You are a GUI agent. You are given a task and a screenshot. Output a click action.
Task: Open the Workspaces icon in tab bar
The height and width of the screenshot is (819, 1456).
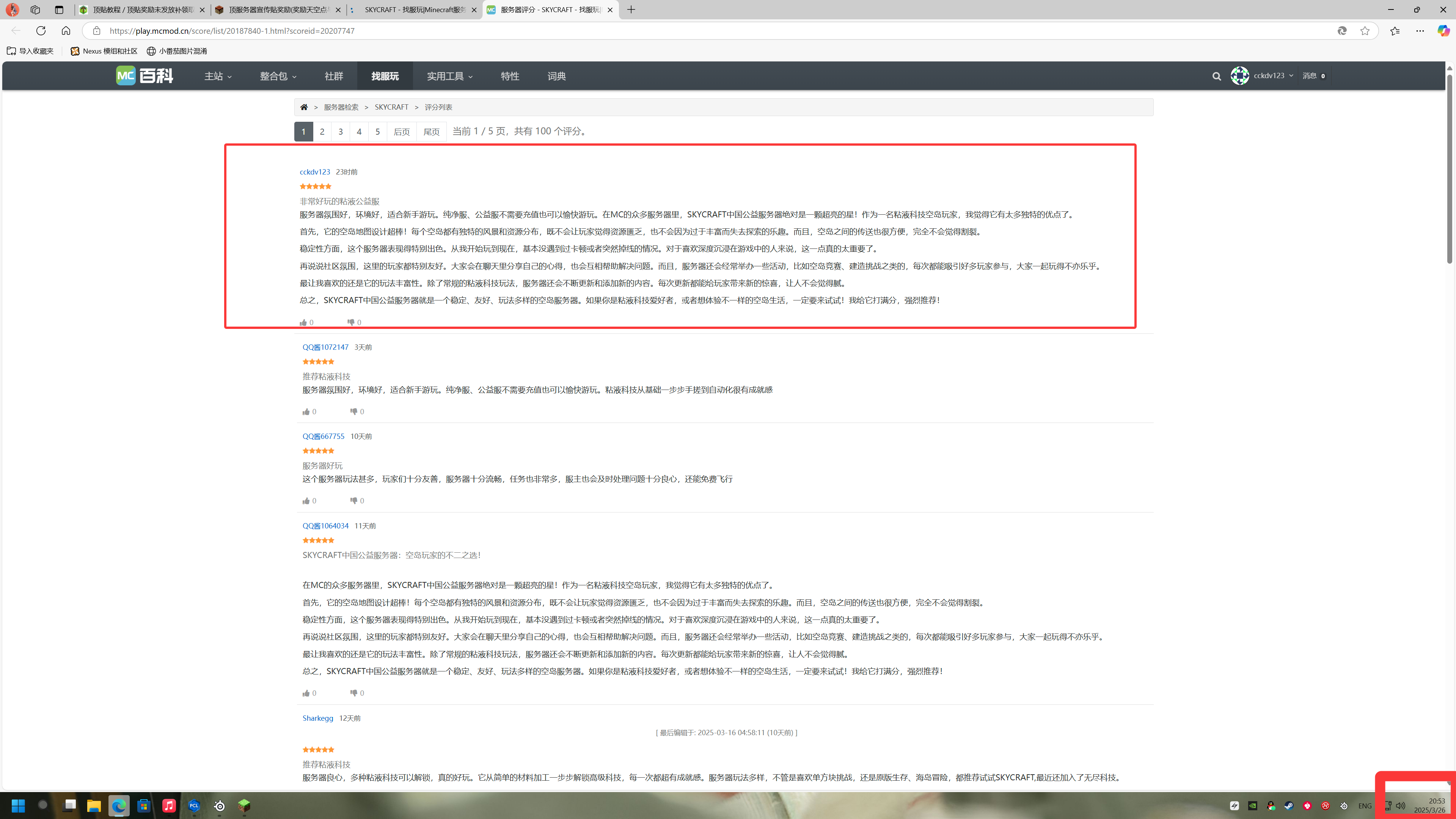36,9
